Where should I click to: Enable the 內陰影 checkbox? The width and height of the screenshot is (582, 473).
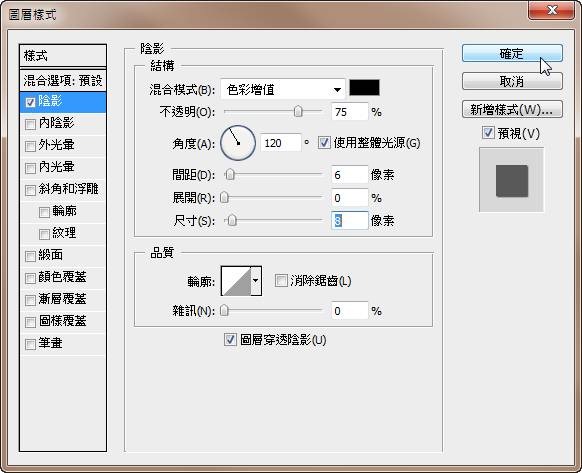tap(30, 124)
